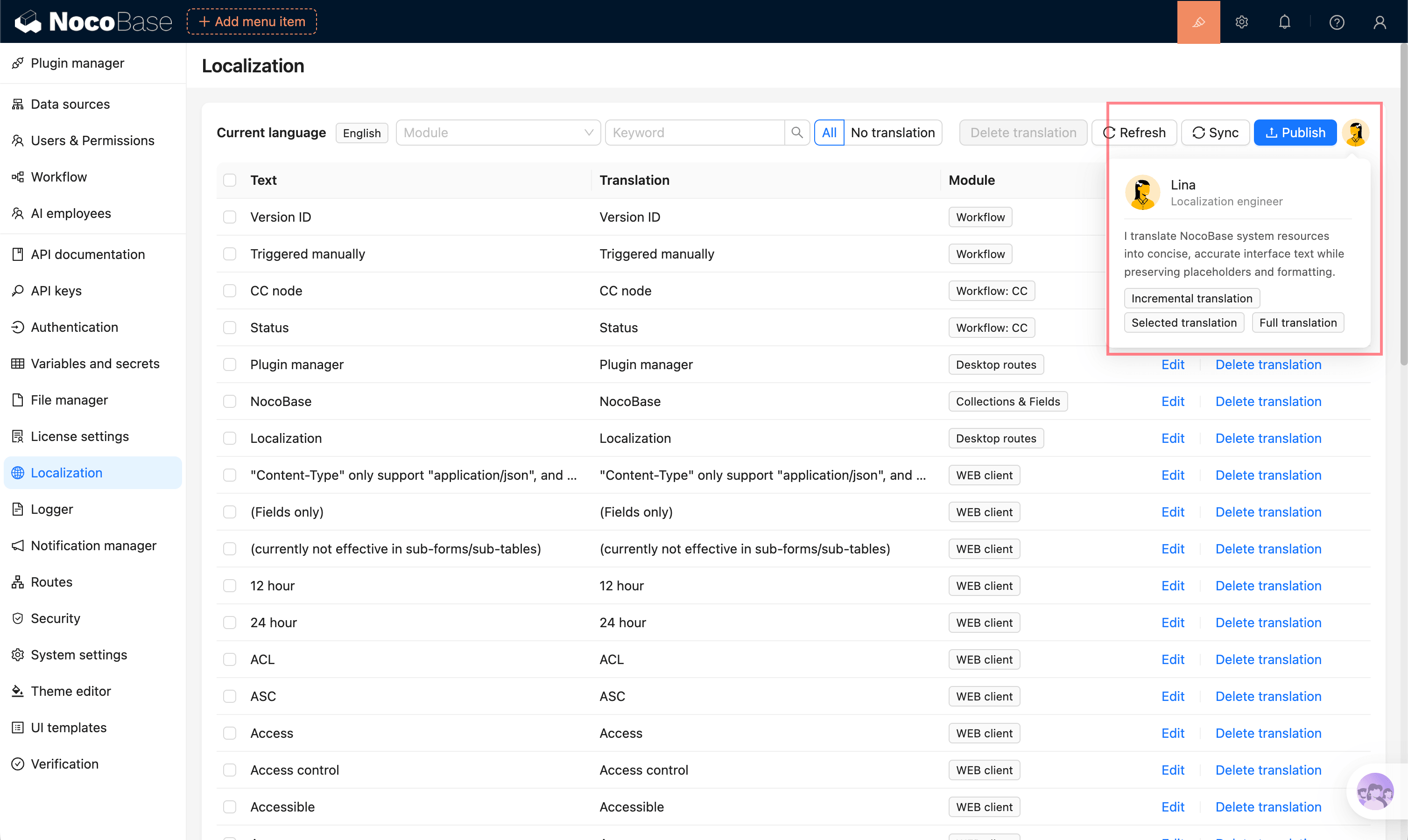This screenshot has width=1408, height=840.
Task: Expand the Module dropdown filter
Action: (x=498, y=133)
